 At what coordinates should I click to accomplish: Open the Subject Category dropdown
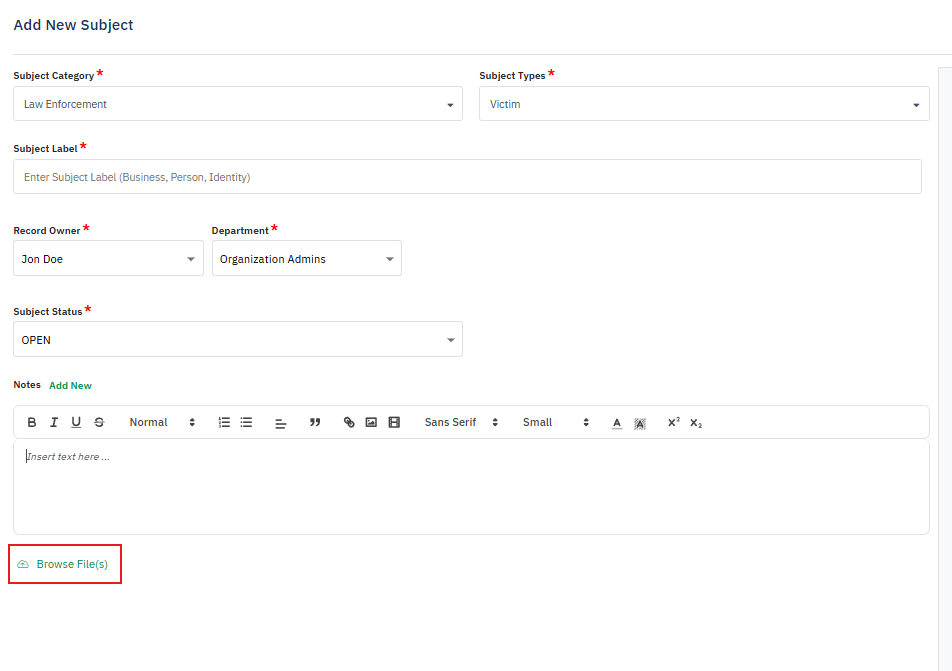(238, 104)
